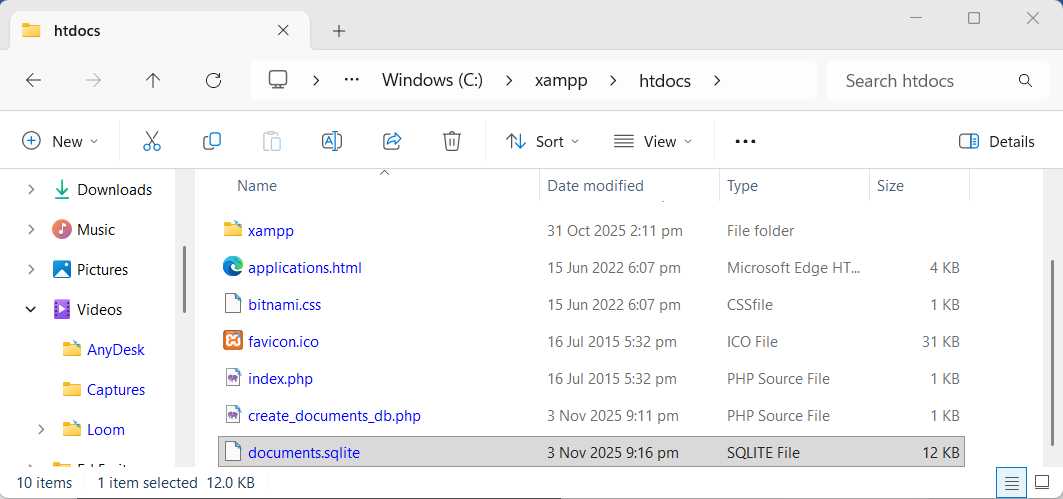1063x499 pixels.
Task: Select the favicon.ico file name
Action: pos(283,341)
